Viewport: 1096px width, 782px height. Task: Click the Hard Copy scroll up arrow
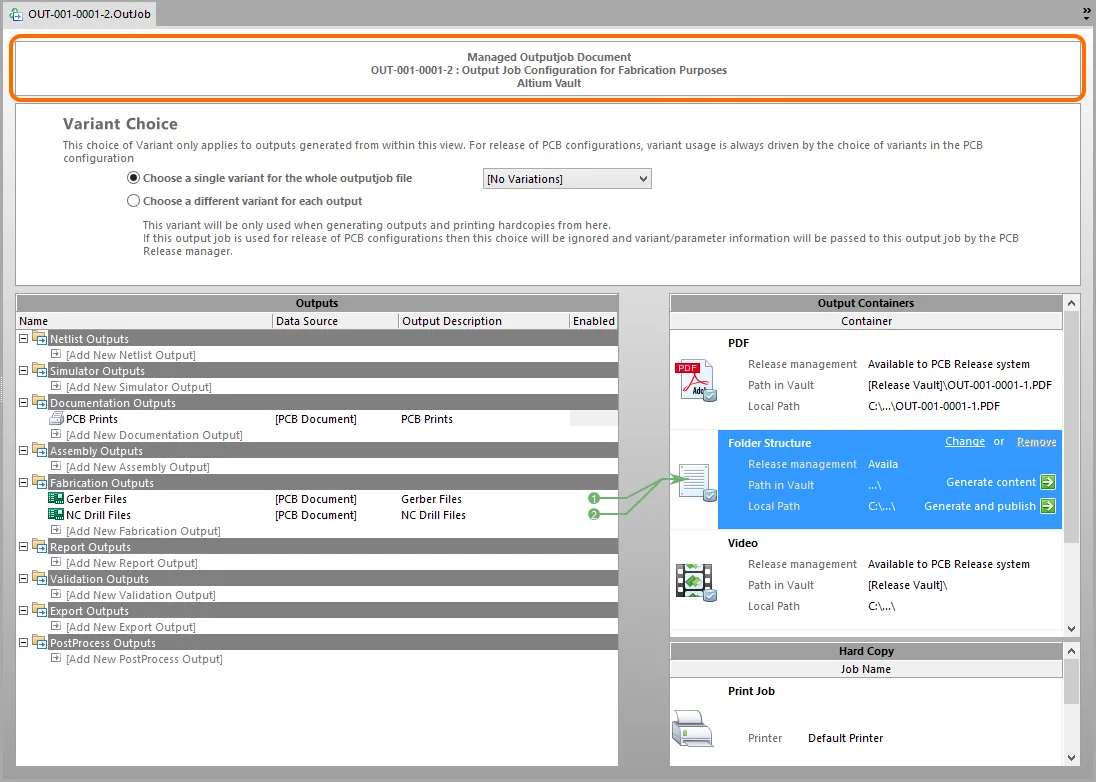(1071, 651)
